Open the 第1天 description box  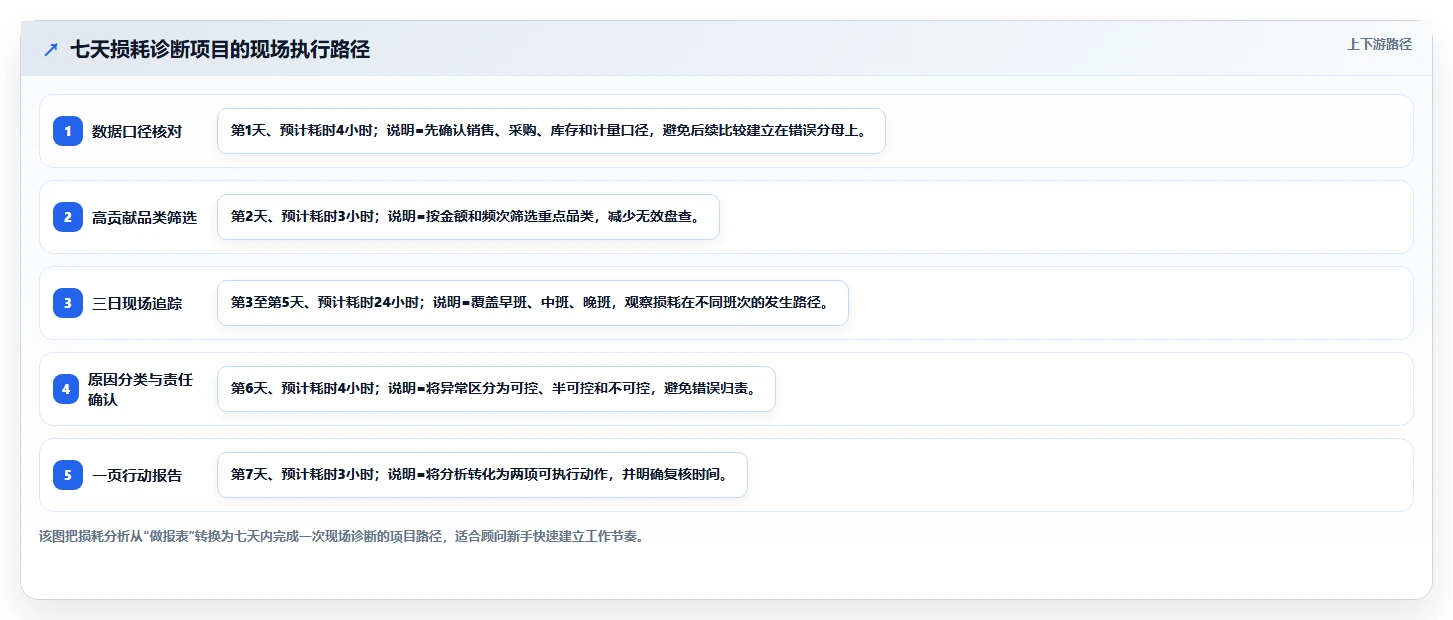[x=551, y=131]
